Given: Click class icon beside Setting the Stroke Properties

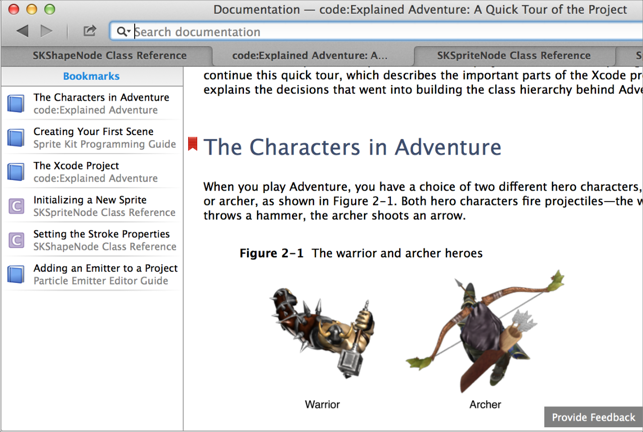Looking at the screenshot, I should pos(16,240).
